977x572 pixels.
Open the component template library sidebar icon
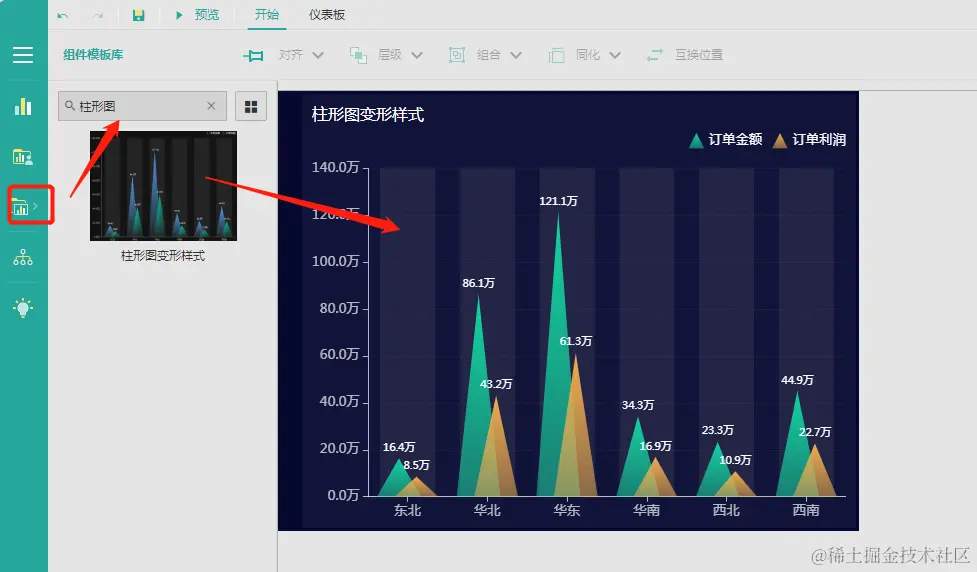[21, 207]
